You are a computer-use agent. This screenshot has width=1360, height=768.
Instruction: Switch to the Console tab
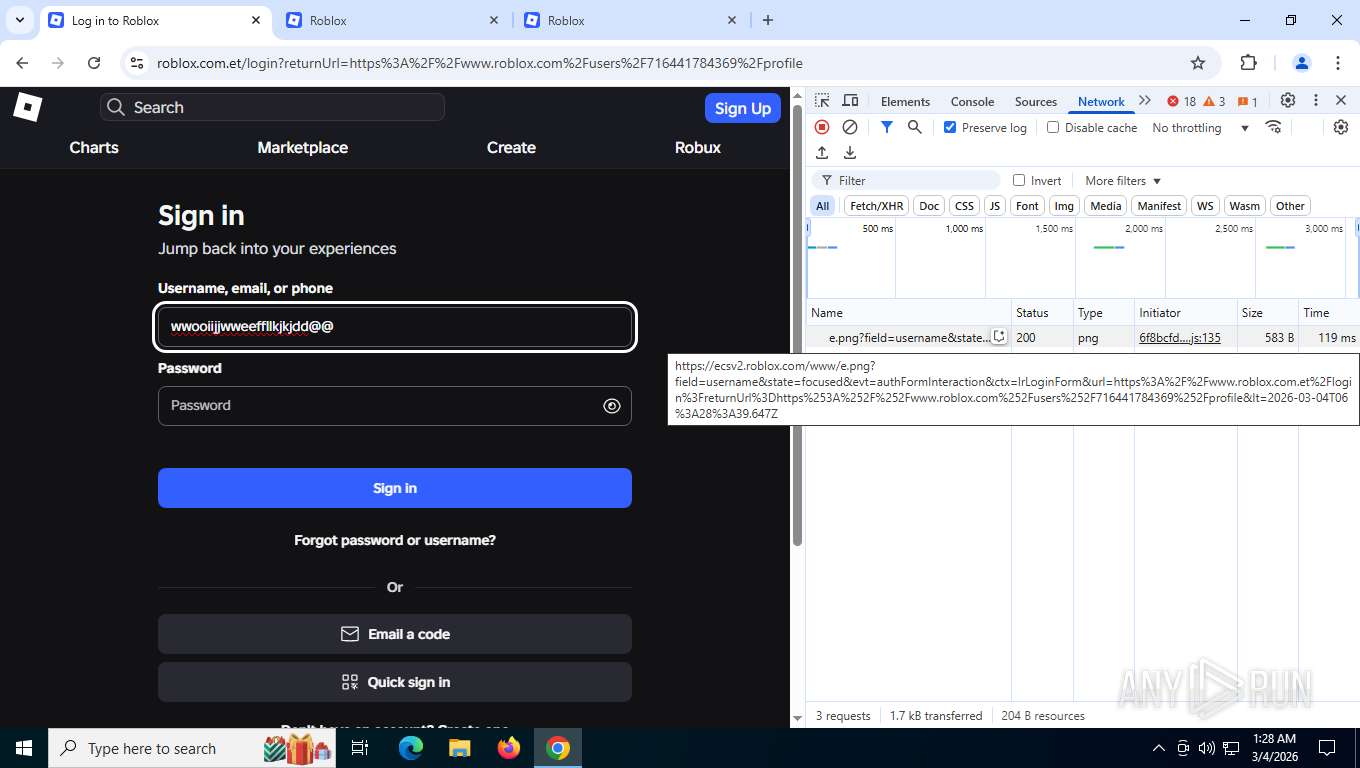point(972,102)
